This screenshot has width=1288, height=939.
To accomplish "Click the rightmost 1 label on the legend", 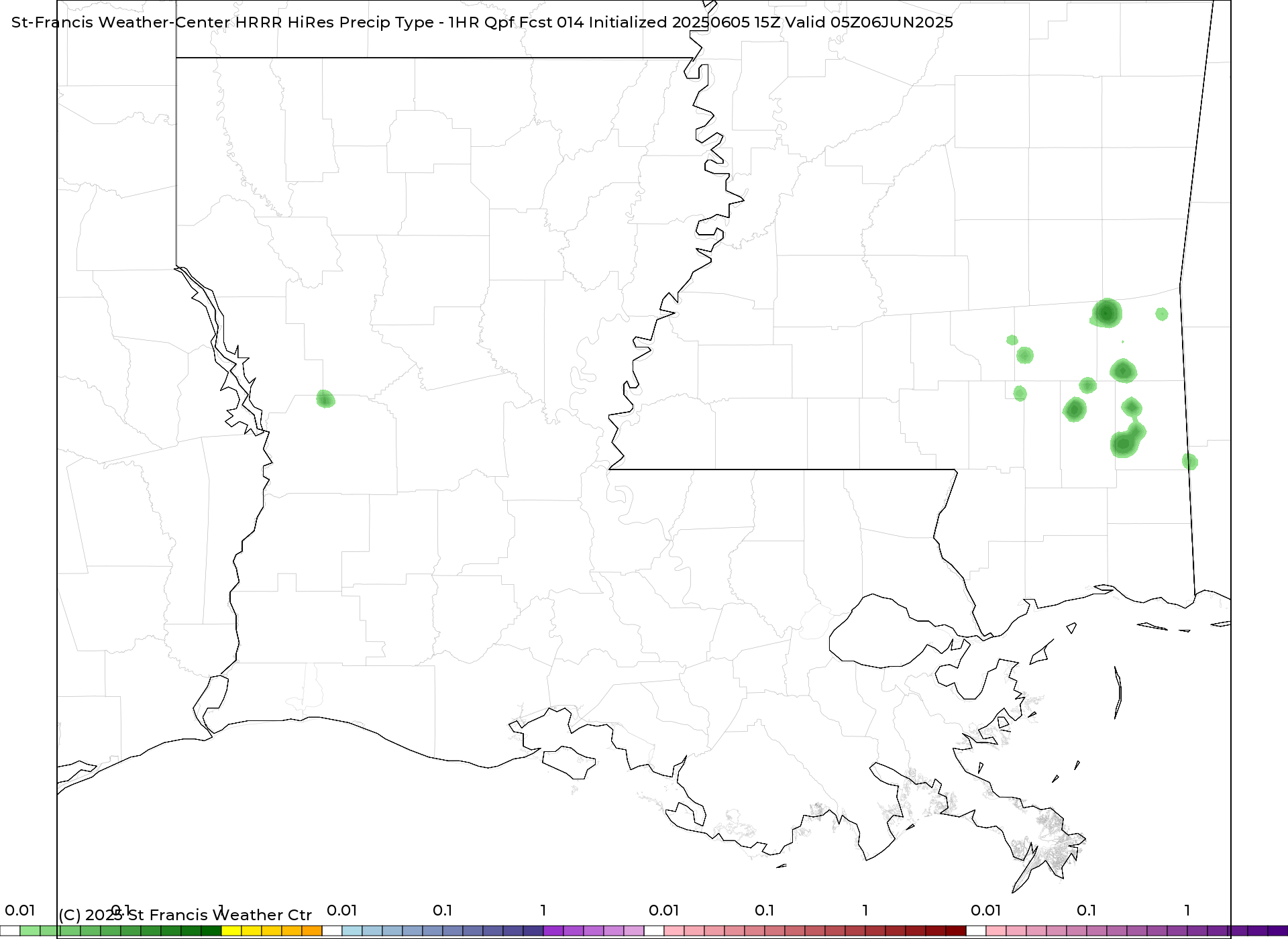I will click(x=1187, y=910).
